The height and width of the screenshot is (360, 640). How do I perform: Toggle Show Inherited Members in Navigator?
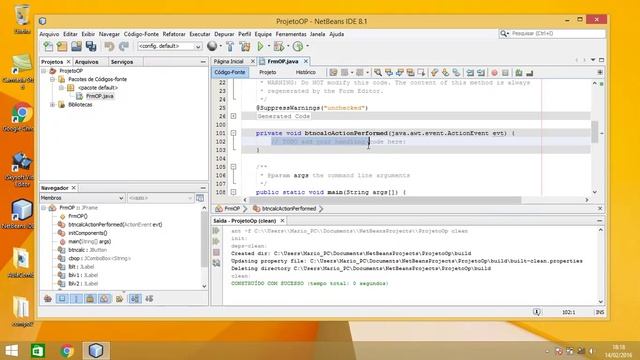48,299
